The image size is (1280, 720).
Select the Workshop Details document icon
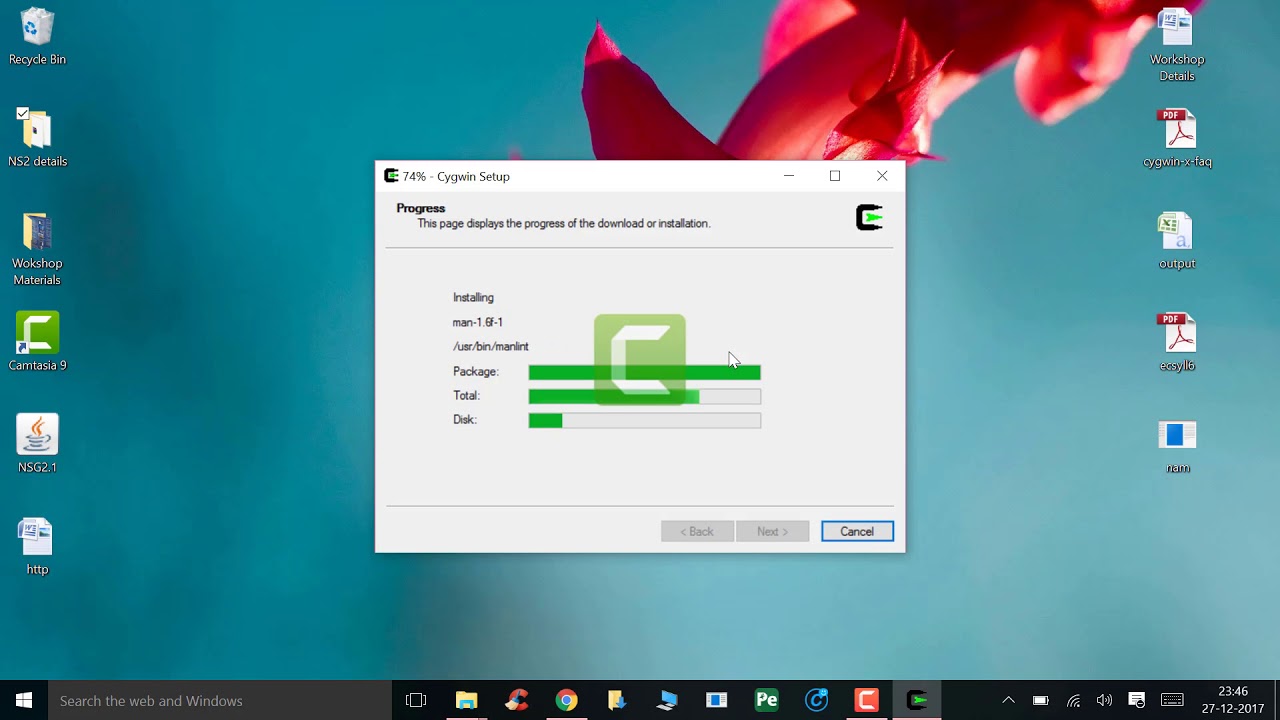(1177, 45)
